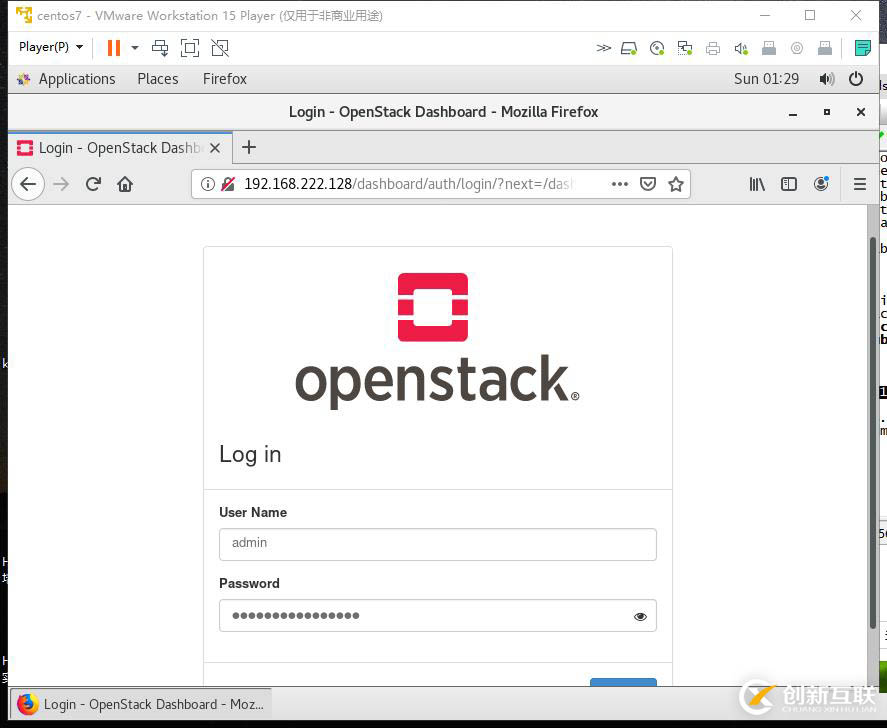Viewport: 887px width, 728px height.
Task: Open the GNOME volume control icon
Action: pyautogui.click(x=826, y=79)
